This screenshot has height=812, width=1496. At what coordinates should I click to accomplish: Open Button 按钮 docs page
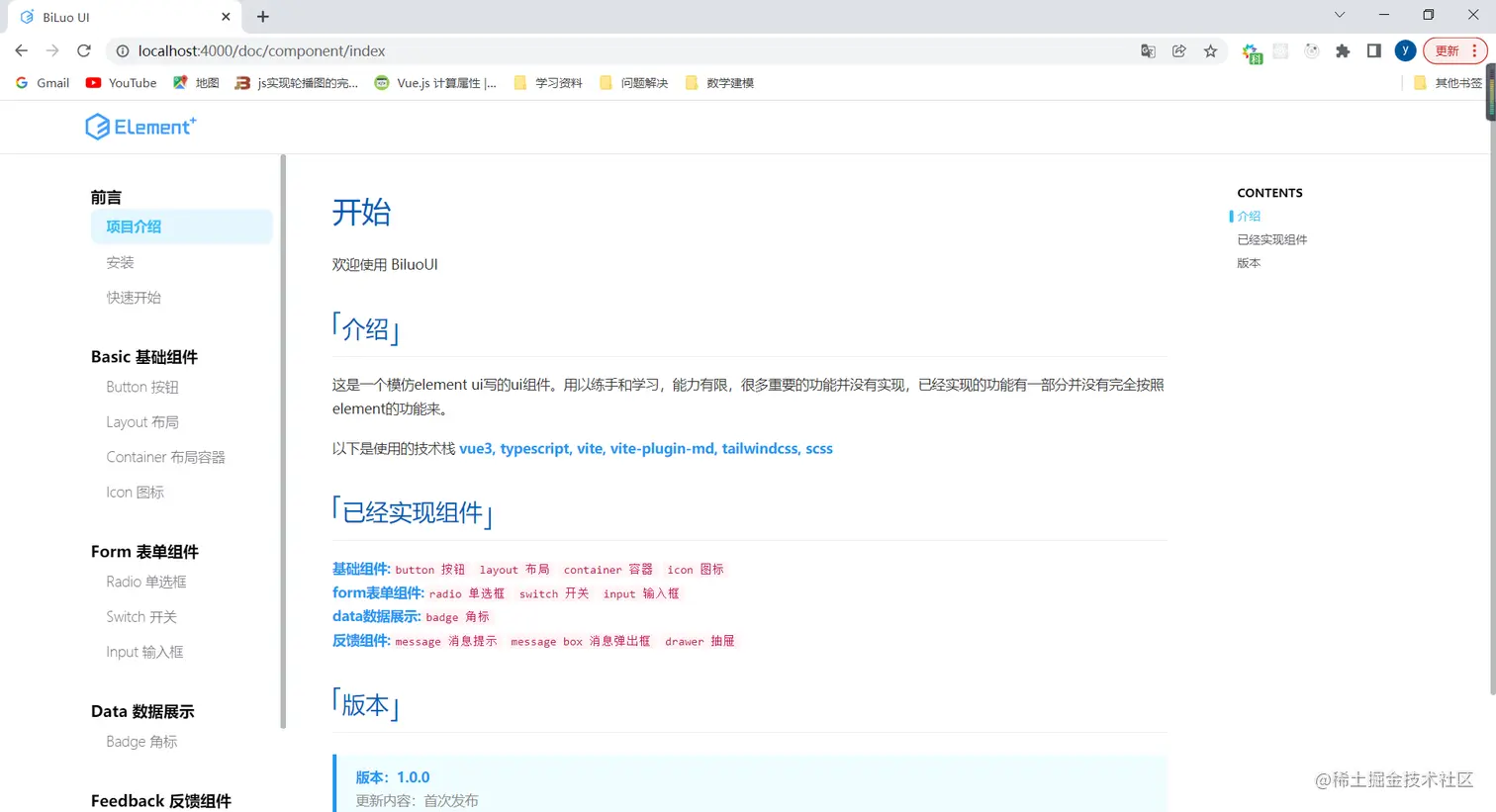tap(142, 387)
